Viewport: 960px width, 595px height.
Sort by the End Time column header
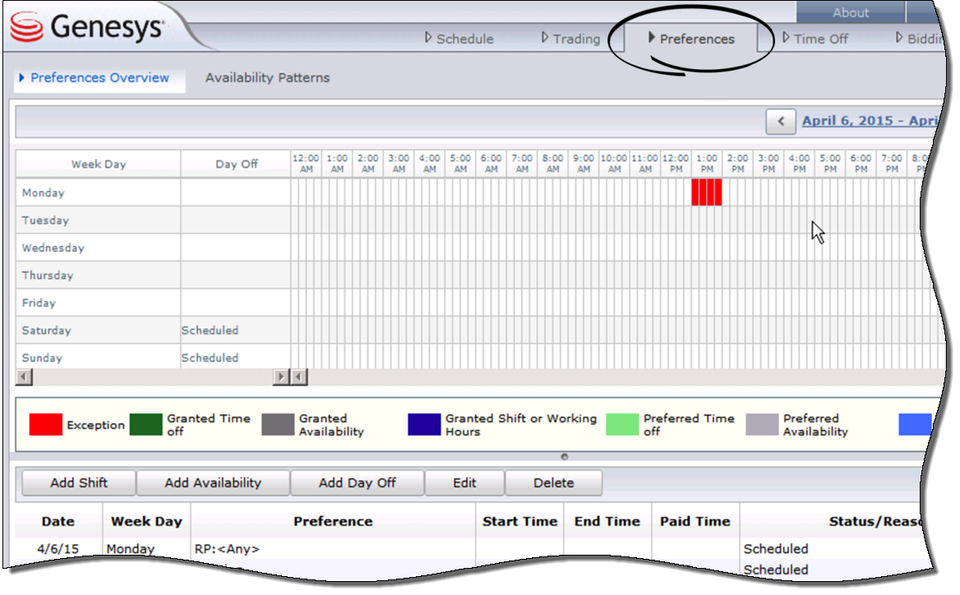pyautogui.click(x=607, y=521)
